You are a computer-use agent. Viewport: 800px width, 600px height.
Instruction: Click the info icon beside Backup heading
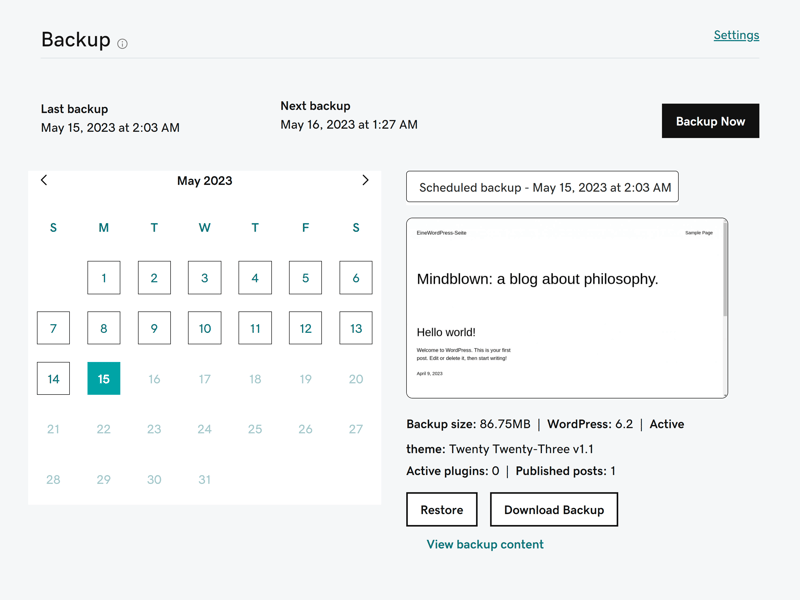tap(122, 44)
